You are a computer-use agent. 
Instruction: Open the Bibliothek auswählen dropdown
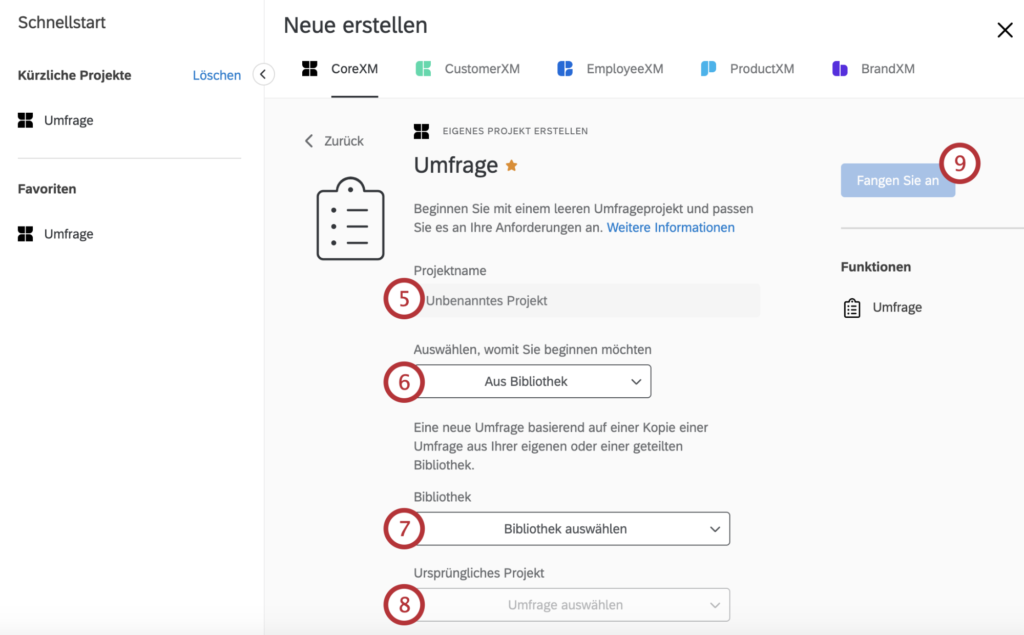(571, 529)
